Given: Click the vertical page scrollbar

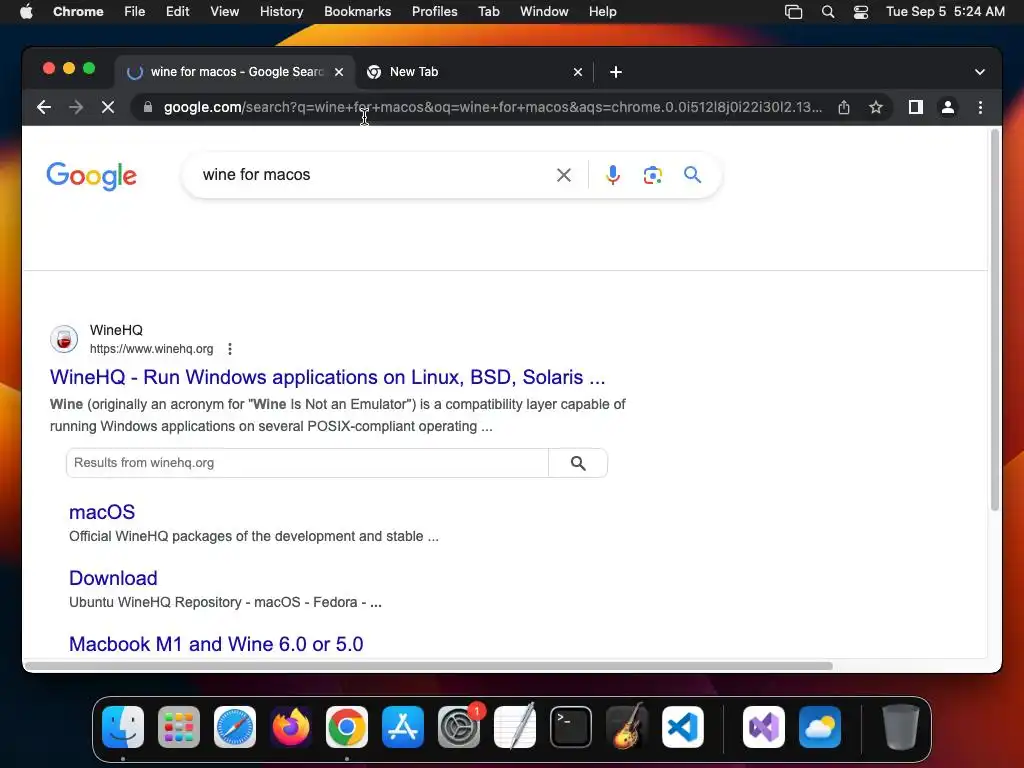Looking at the screenshot, I should [995, 320].
